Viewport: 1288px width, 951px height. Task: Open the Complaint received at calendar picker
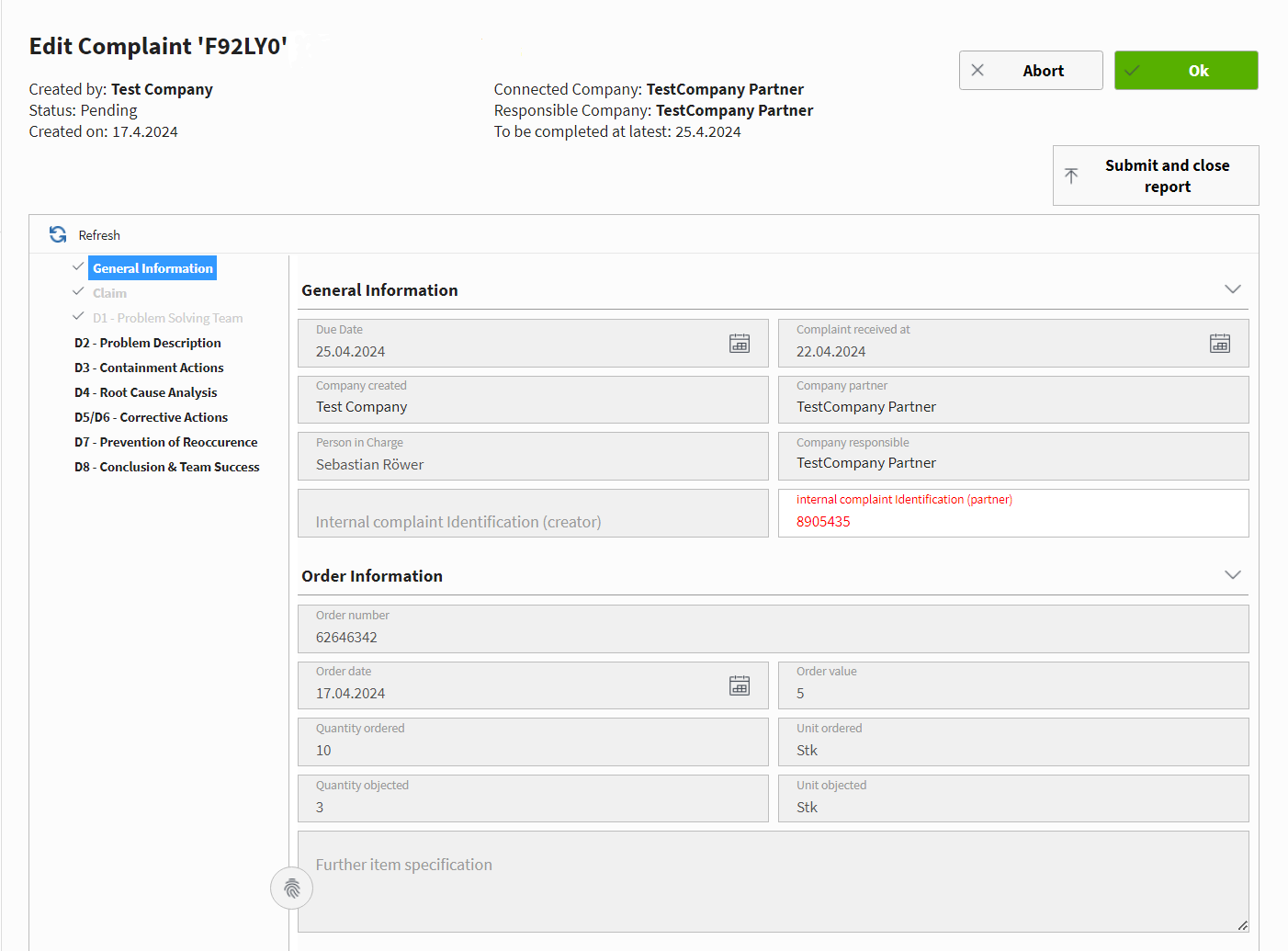point(1220,344)
